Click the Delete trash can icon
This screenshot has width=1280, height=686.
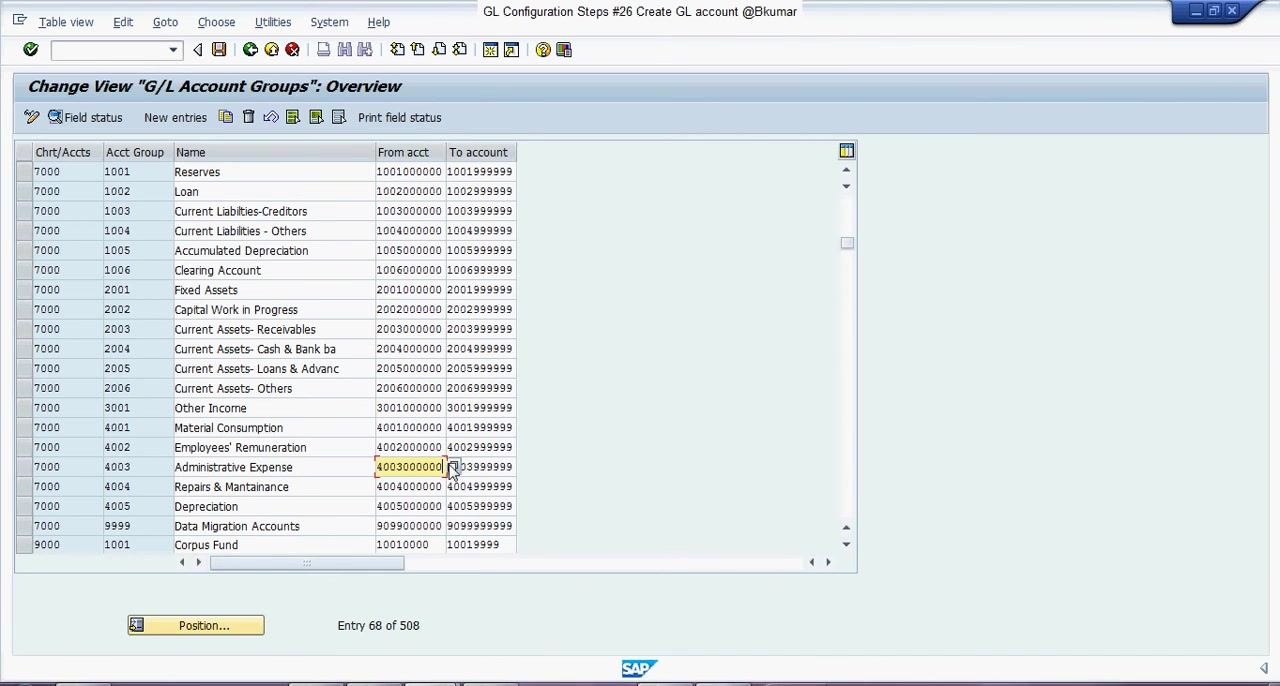(248, 118)
